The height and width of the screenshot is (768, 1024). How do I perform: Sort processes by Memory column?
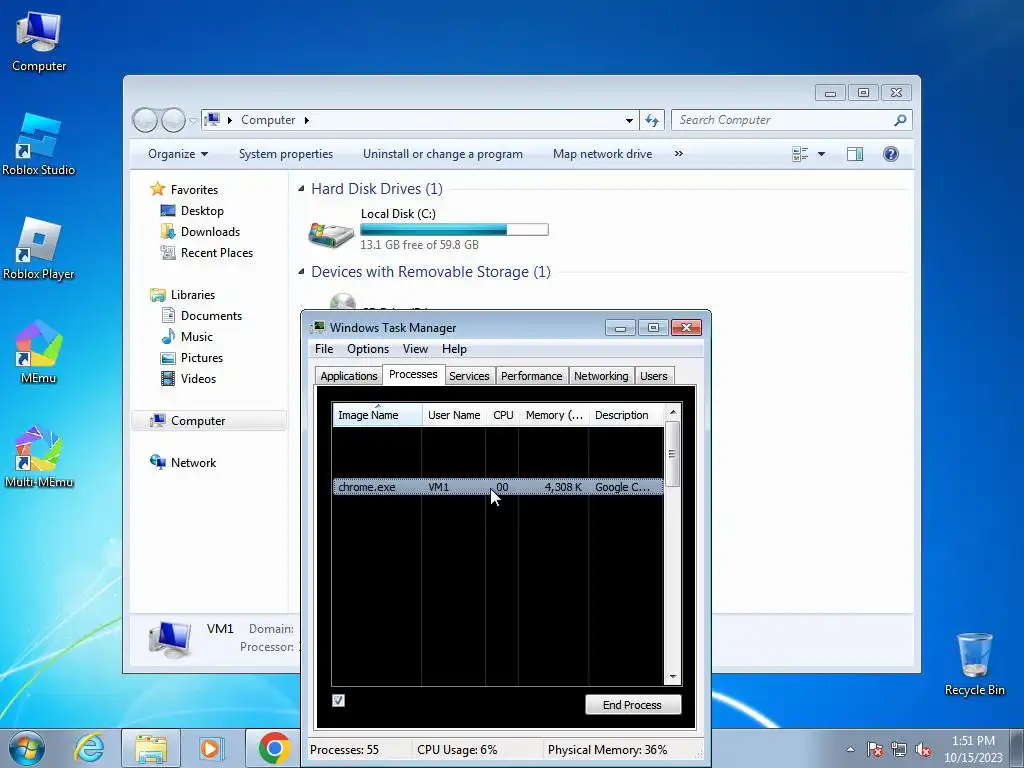click(x=554, y=415)
